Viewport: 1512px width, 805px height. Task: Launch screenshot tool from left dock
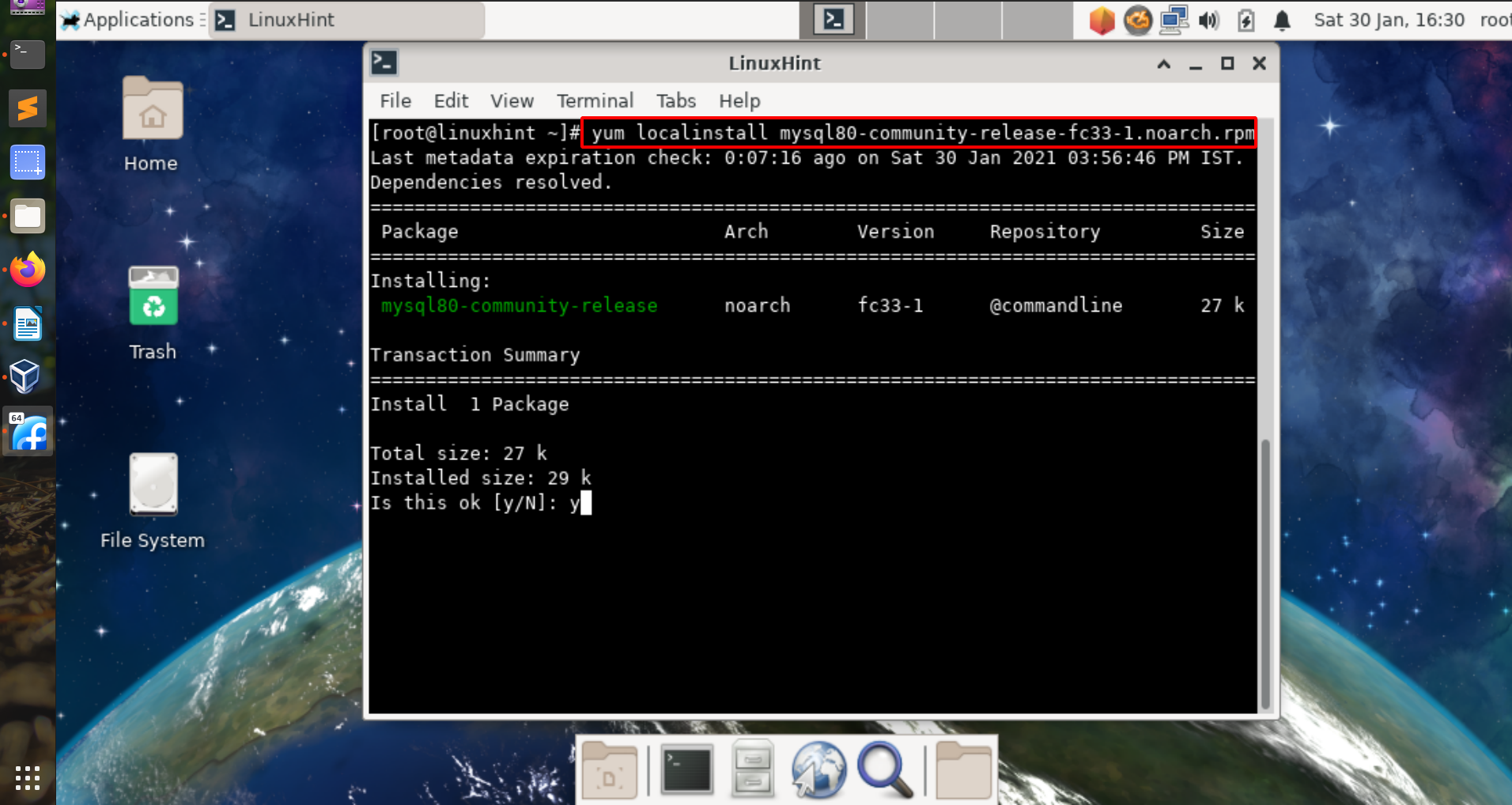click(28, 162)
